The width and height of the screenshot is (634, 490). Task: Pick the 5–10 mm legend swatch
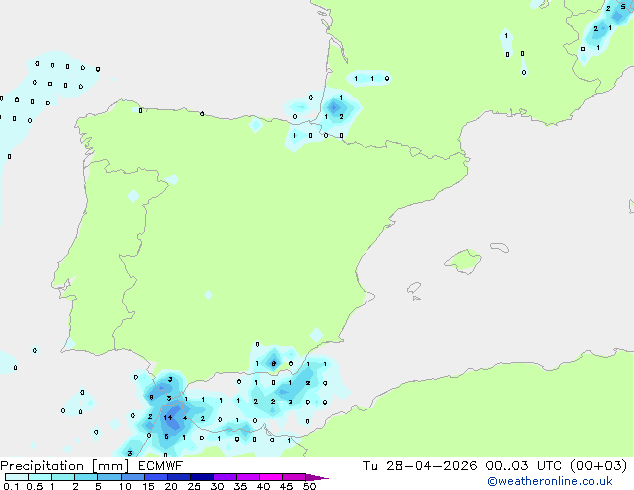(109, 477)
